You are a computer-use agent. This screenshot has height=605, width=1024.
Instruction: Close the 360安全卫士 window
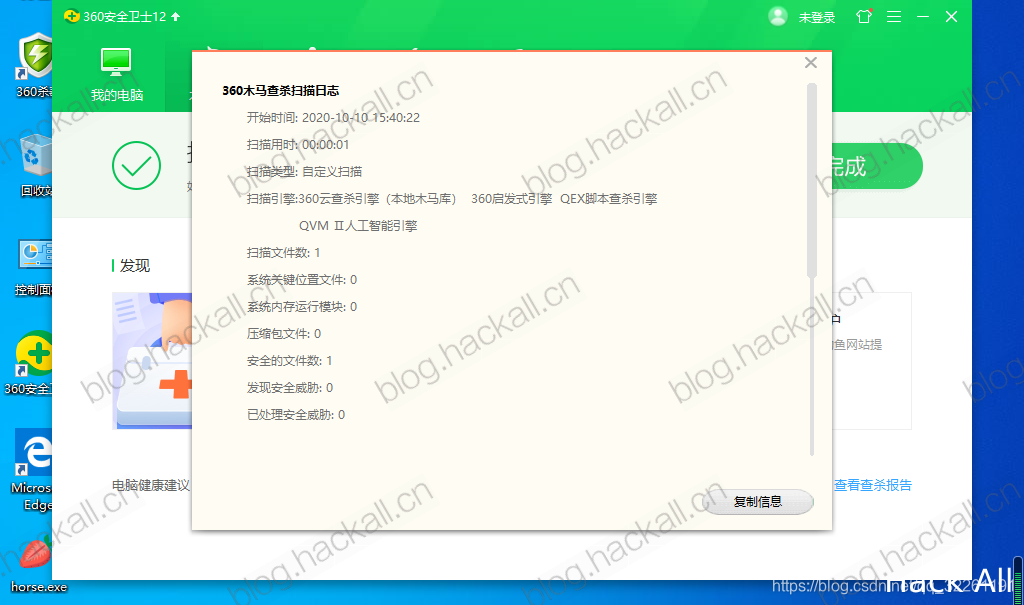click(952, 17)
